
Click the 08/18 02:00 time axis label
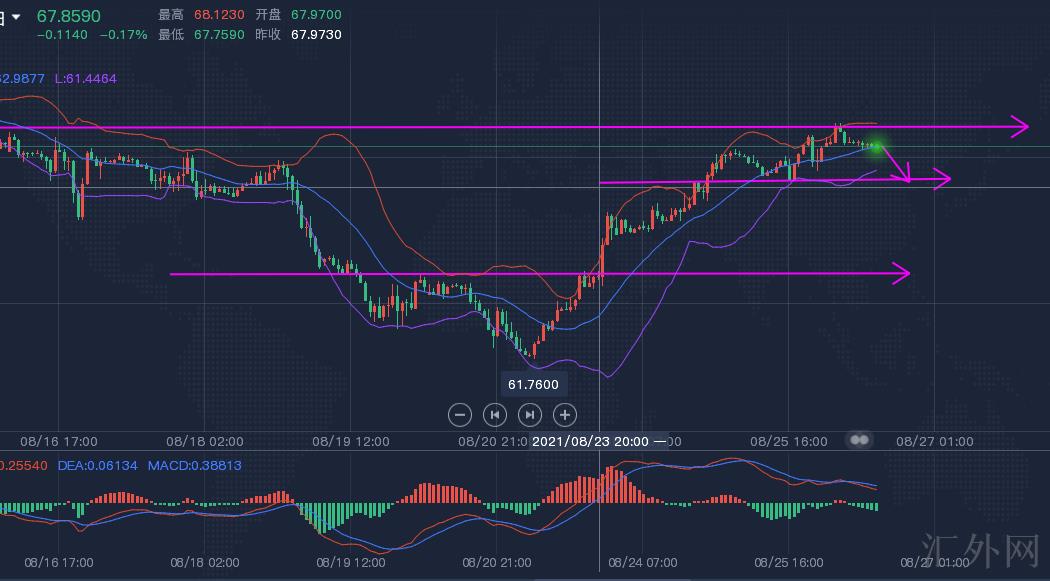pos(203,441)
